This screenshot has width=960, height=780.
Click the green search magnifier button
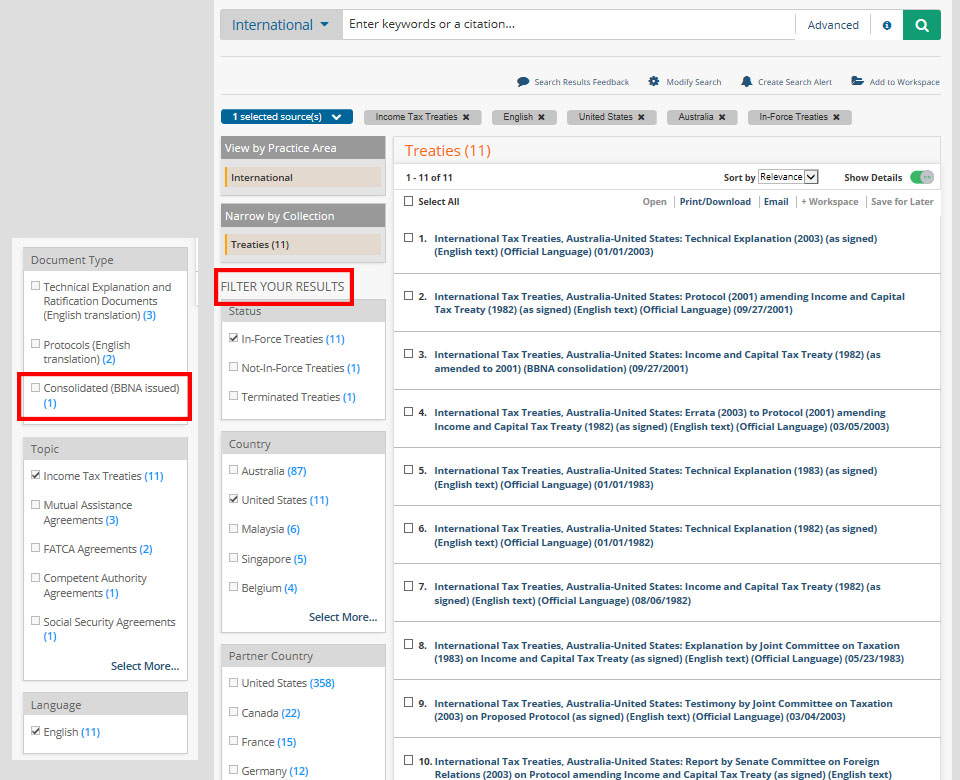(x=921, y=25)
